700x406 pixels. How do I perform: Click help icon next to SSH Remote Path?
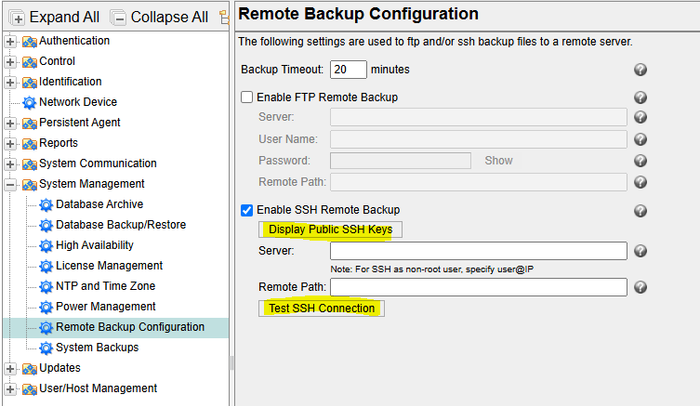point(640,287)
